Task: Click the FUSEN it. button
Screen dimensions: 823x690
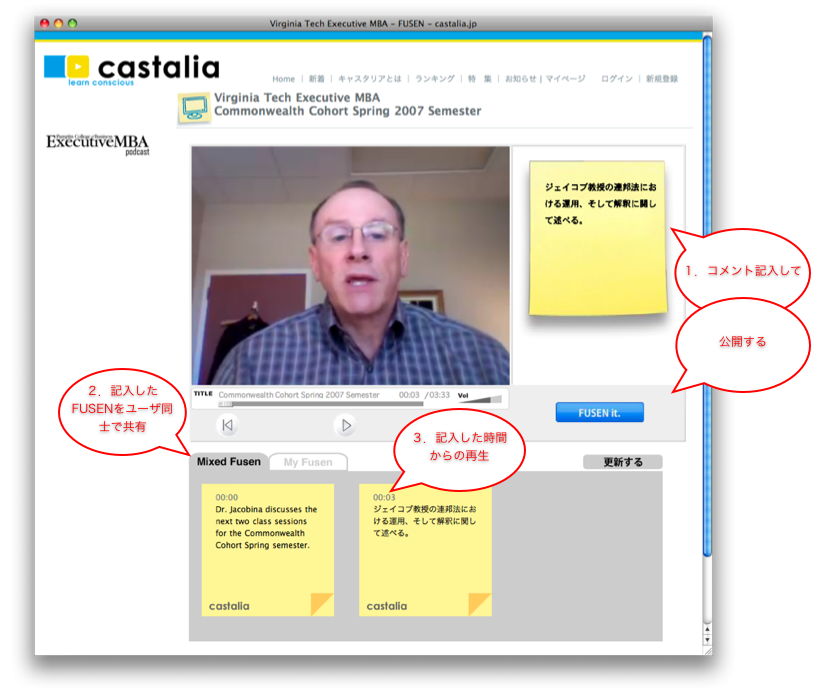Action: (x=599, y=412)
